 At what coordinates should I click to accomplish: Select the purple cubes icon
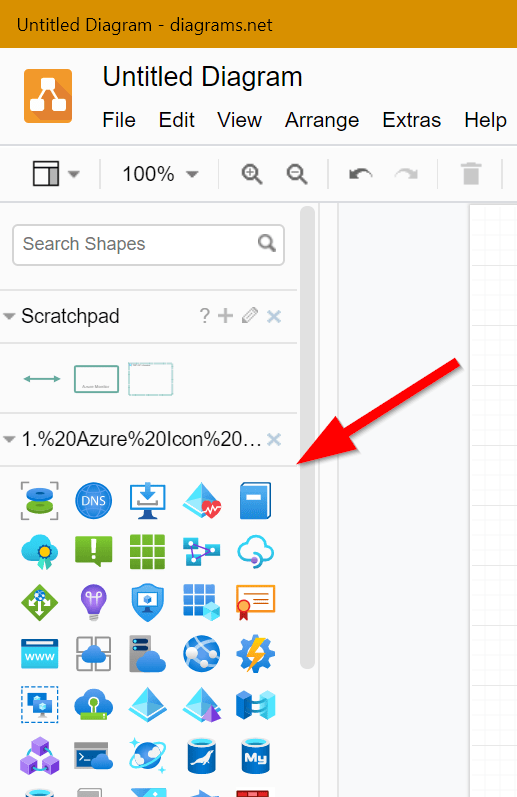pos(40,756)
